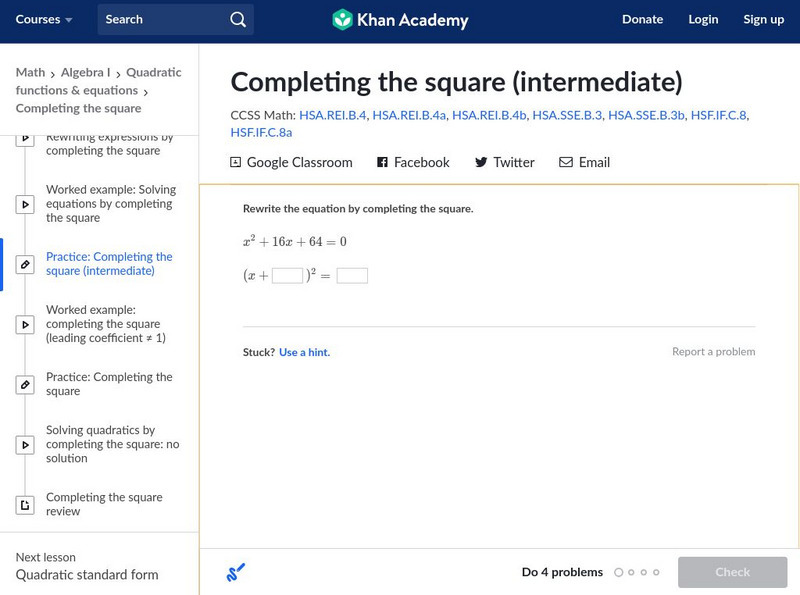Open standard HSA.REI.B.4b link

489,115
